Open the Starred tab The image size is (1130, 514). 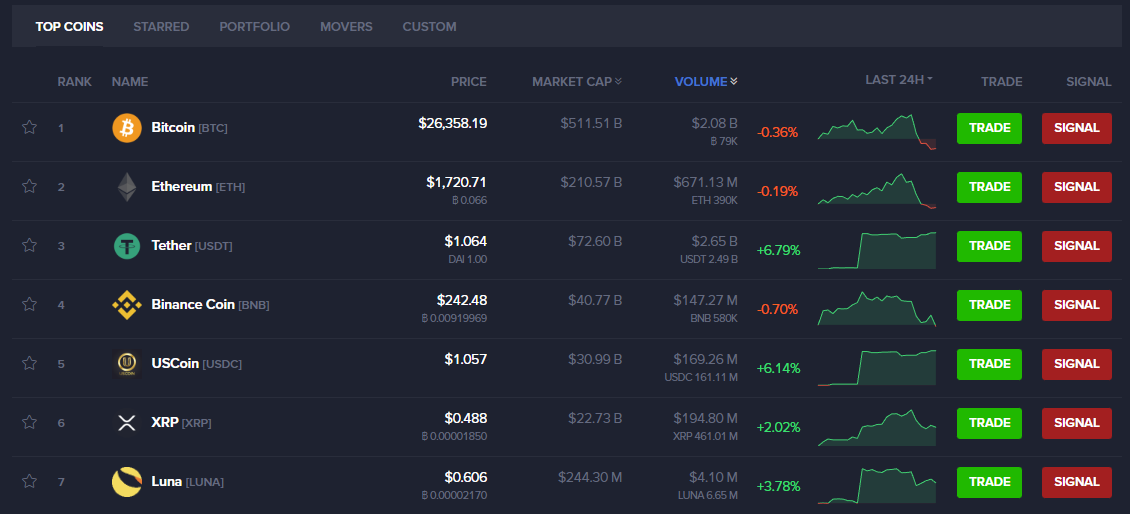(161, 27)
